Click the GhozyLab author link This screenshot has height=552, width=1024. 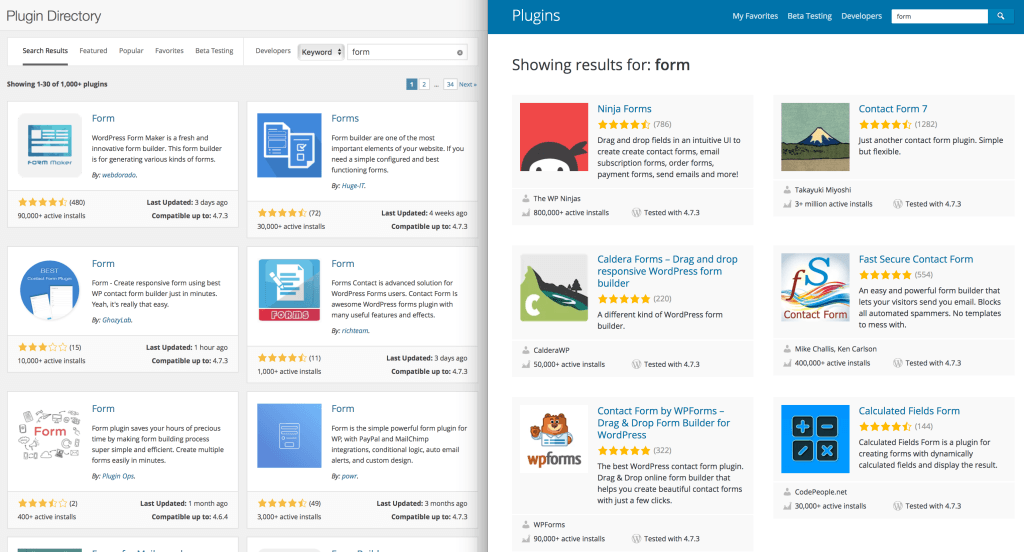click(x=116, y=320)
